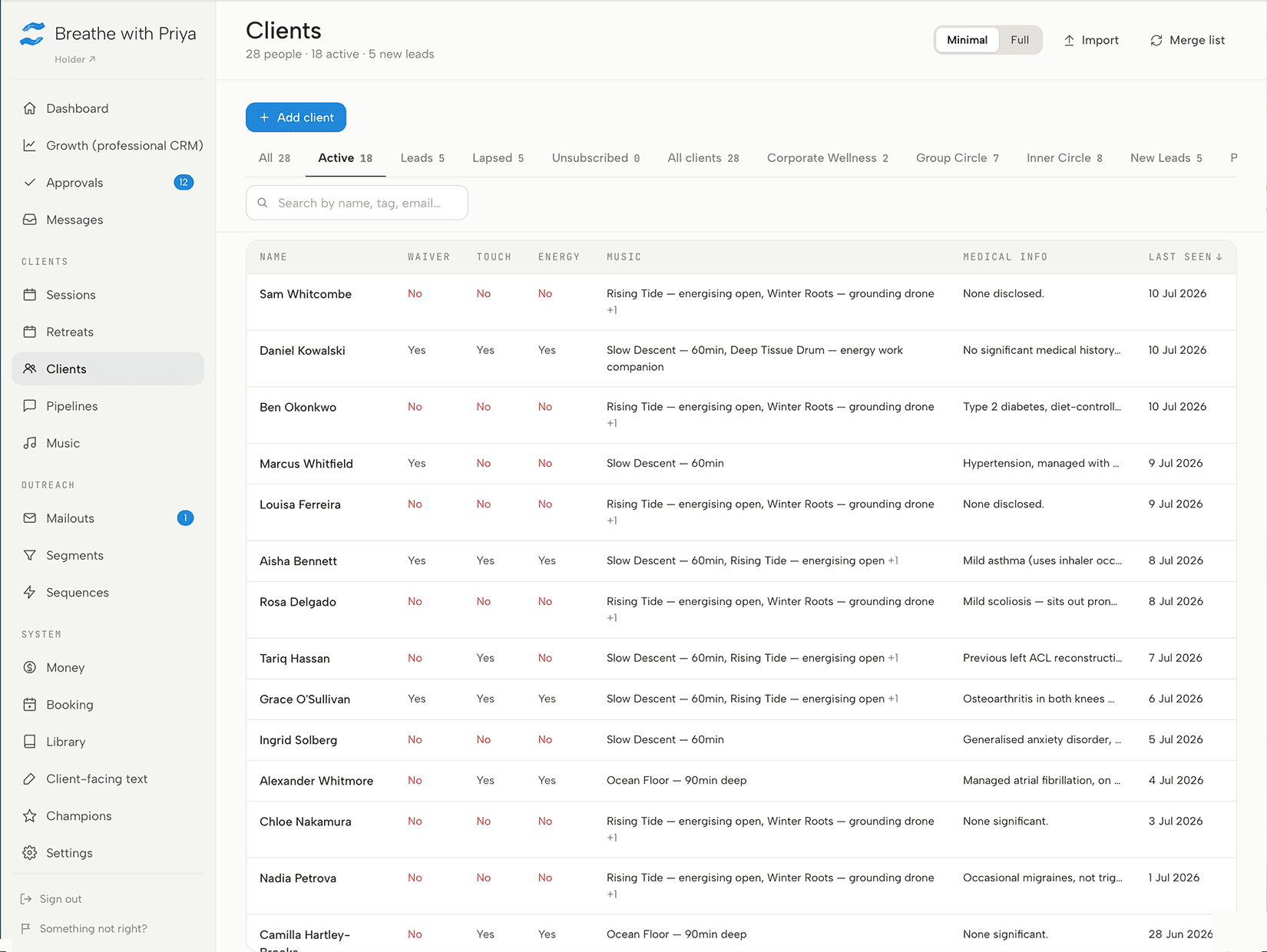Image resolution: width=1267 pixels, height=952 pixels.
Task: Click the Library book icon
Action: pos(30,742)
